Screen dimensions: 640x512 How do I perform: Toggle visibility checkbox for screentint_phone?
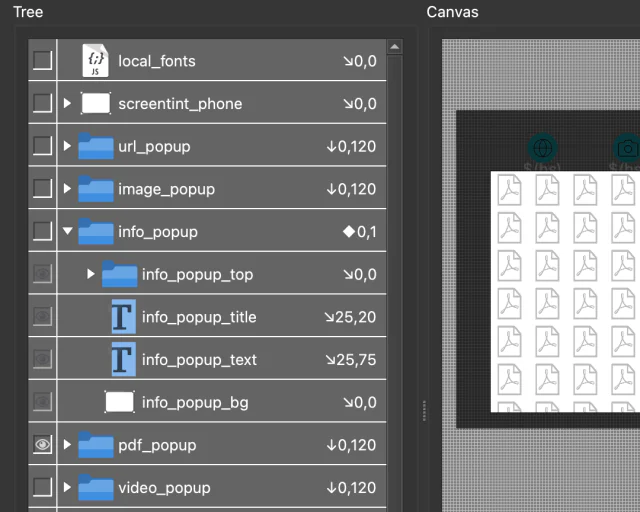pos(42,103)
